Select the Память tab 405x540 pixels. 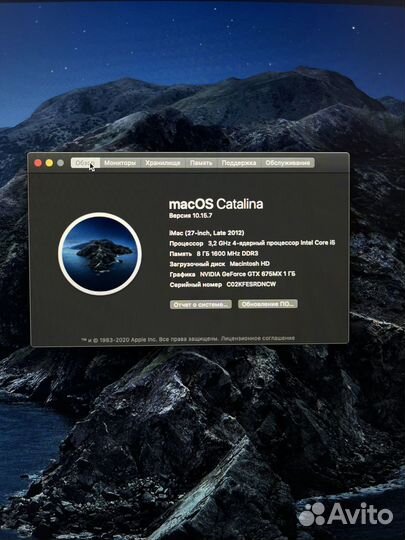tap(201, 163)
